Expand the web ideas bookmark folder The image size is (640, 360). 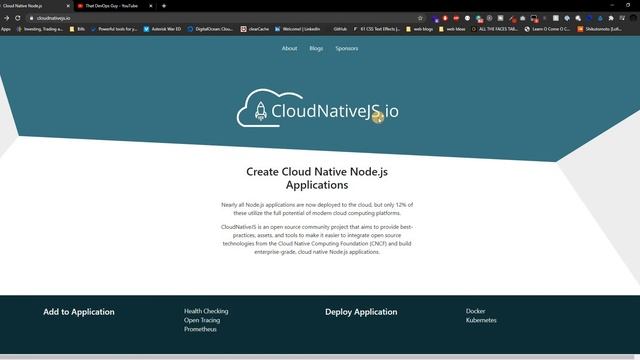[452, 29]
